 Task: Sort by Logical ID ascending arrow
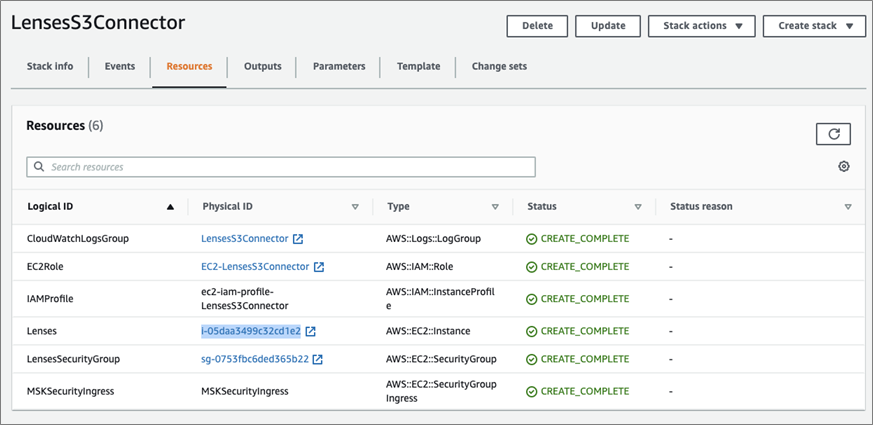point(170,207)
